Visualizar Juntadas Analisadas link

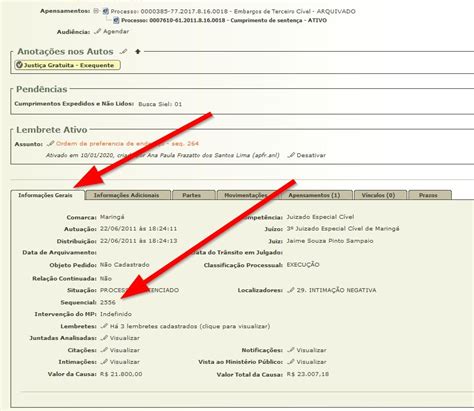click(x=125, y=338)
